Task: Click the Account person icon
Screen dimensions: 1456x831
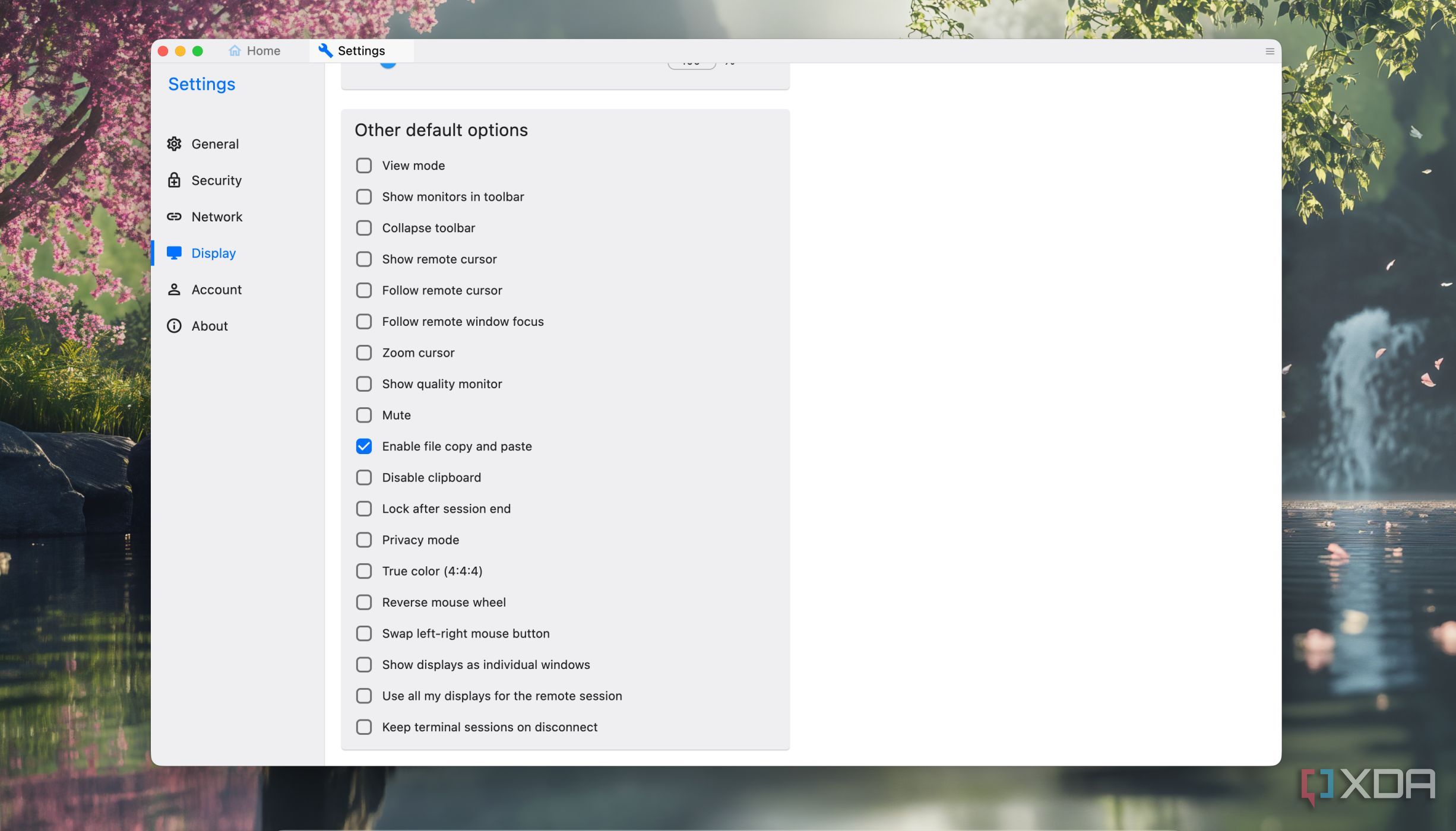Action: point(174,289)
